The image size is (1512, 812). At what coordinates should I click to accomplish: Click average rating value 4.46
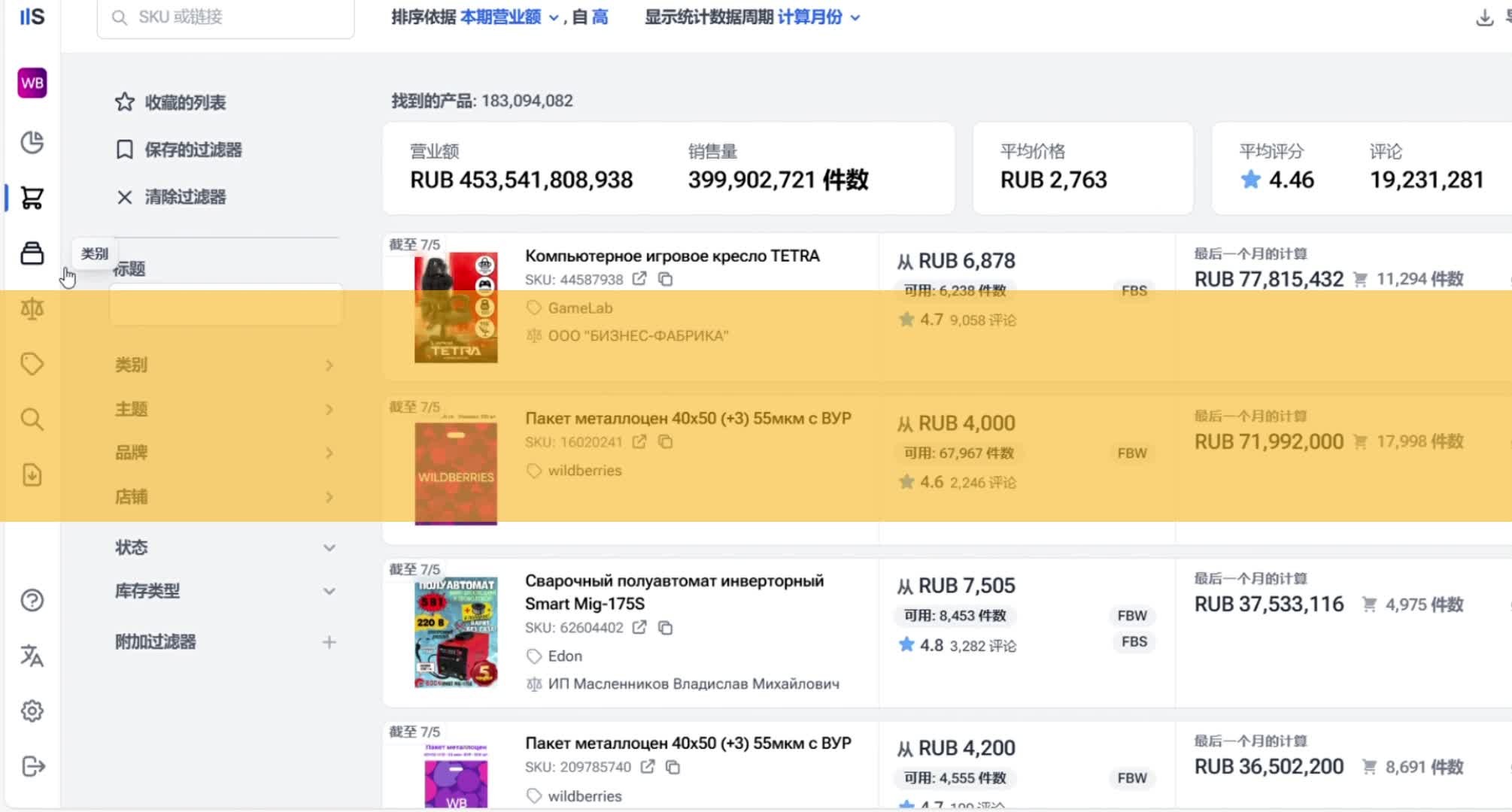[1291, 180]
